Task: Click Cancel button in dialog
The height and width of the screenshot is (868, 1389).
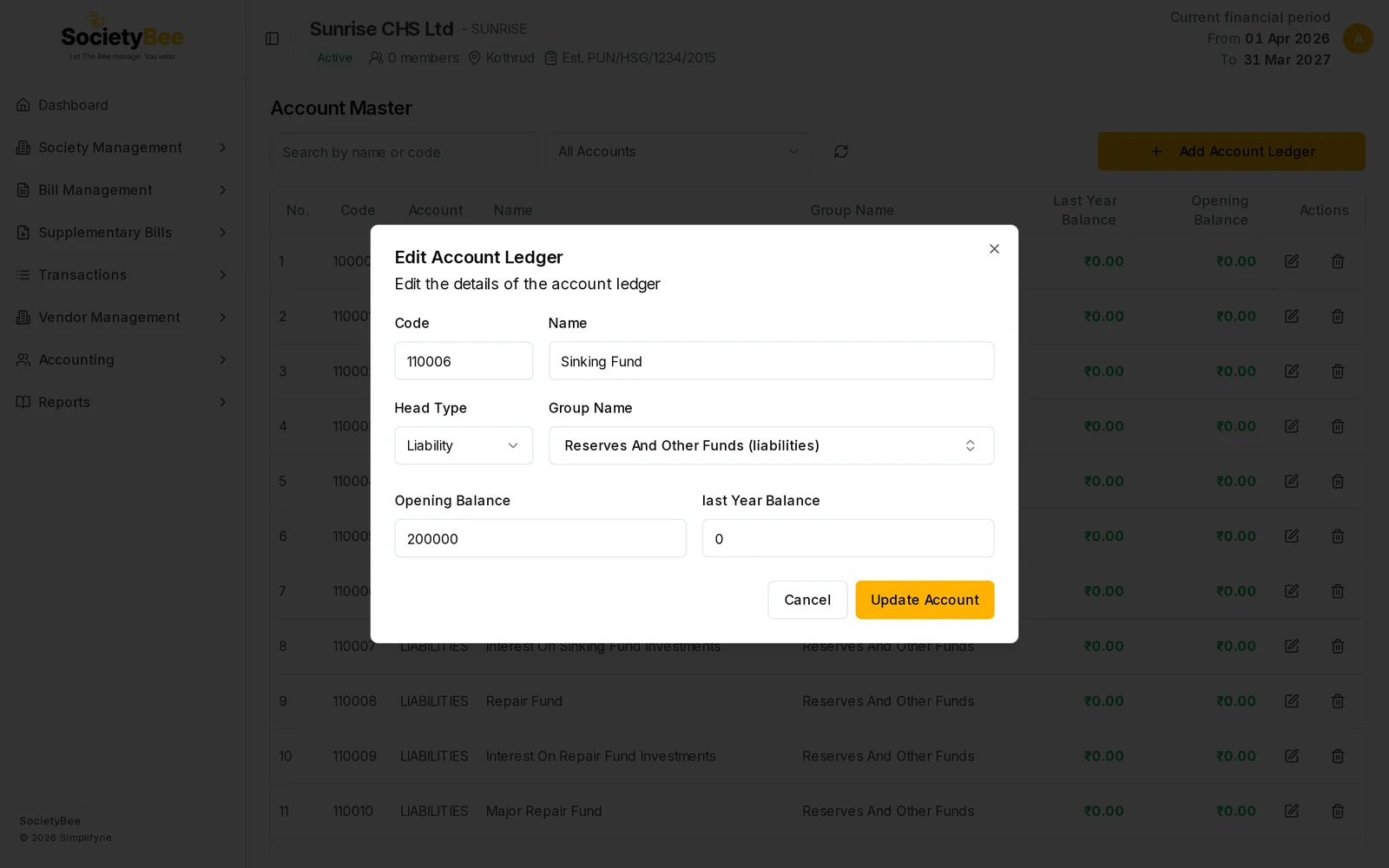Action: pos(807,600)
